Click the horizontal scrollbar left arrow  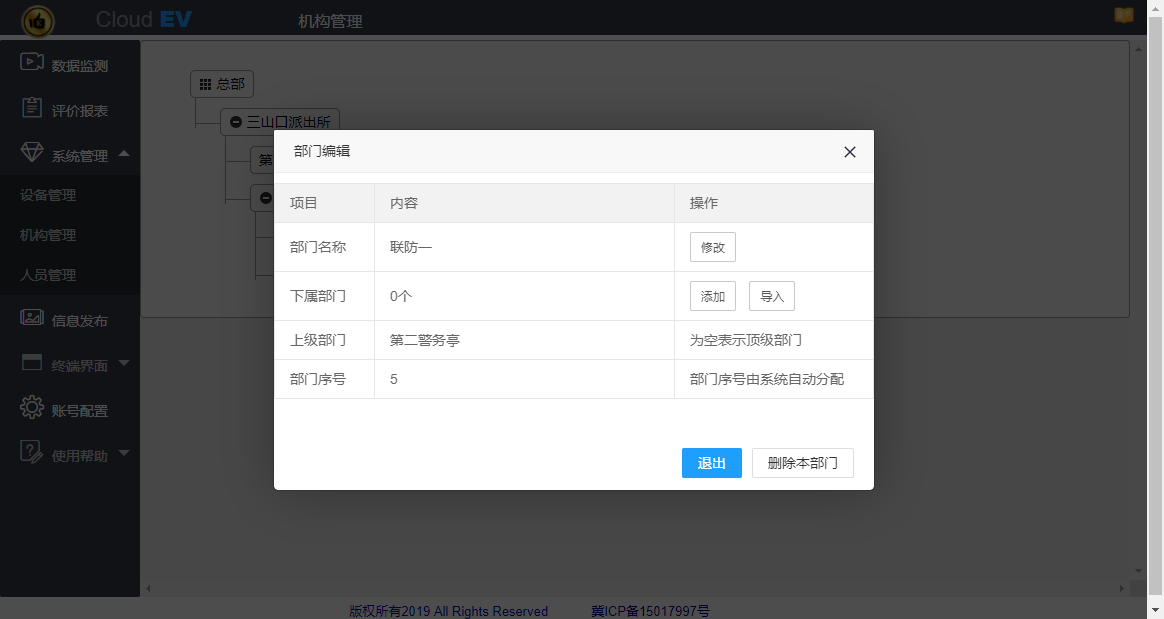tap(148, 589)
